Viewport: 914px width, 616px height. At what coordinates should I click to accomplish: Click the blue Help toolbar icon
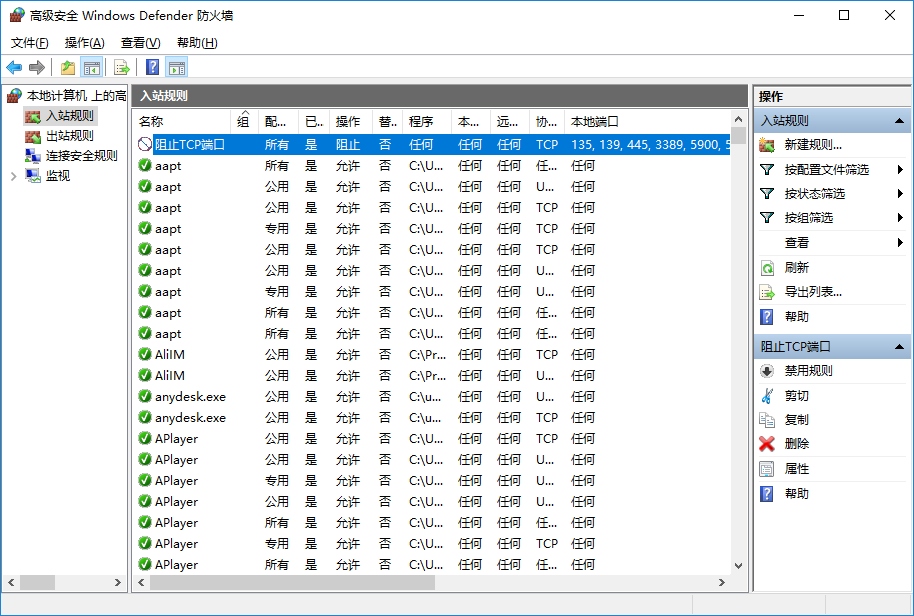[152, 68]
